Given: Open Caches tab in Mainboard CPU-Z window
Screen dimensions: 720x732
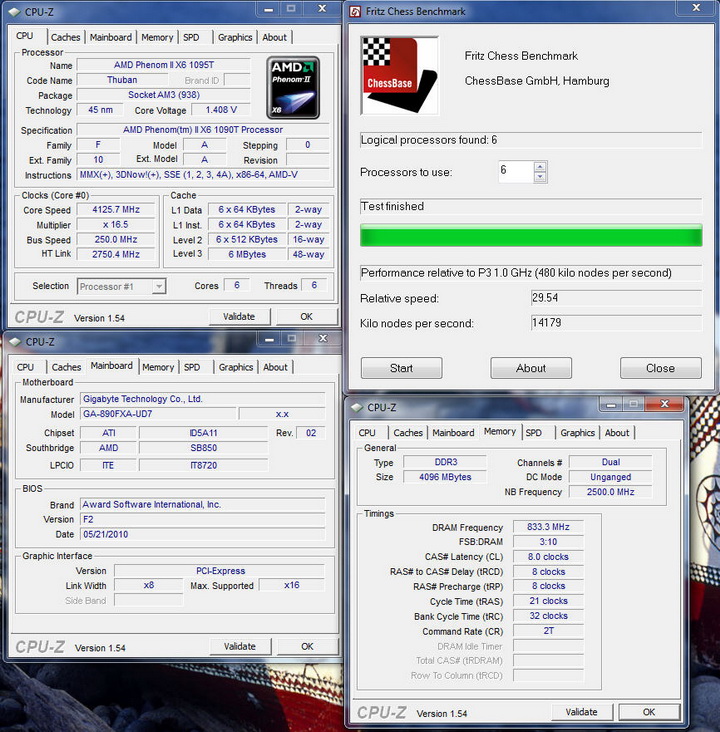Looking at the screenshot, I should 66,367.
